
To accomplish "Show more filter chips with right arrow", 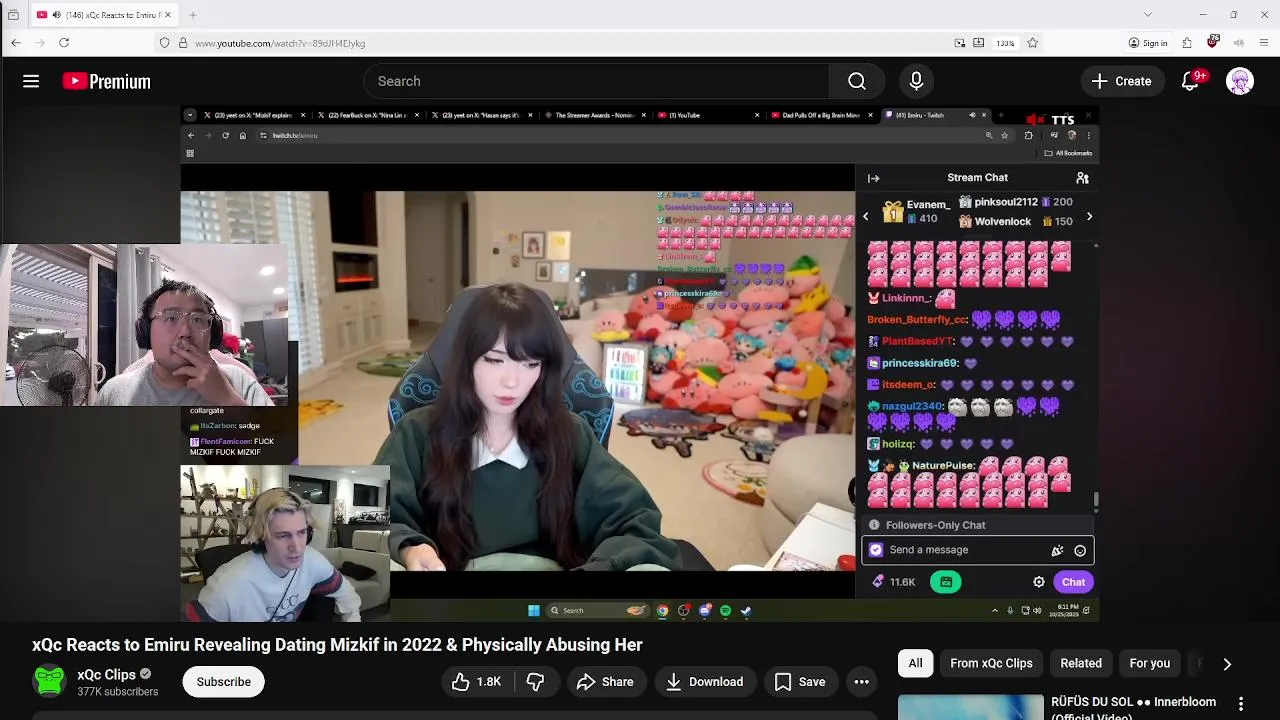I will coord(1227,663).
